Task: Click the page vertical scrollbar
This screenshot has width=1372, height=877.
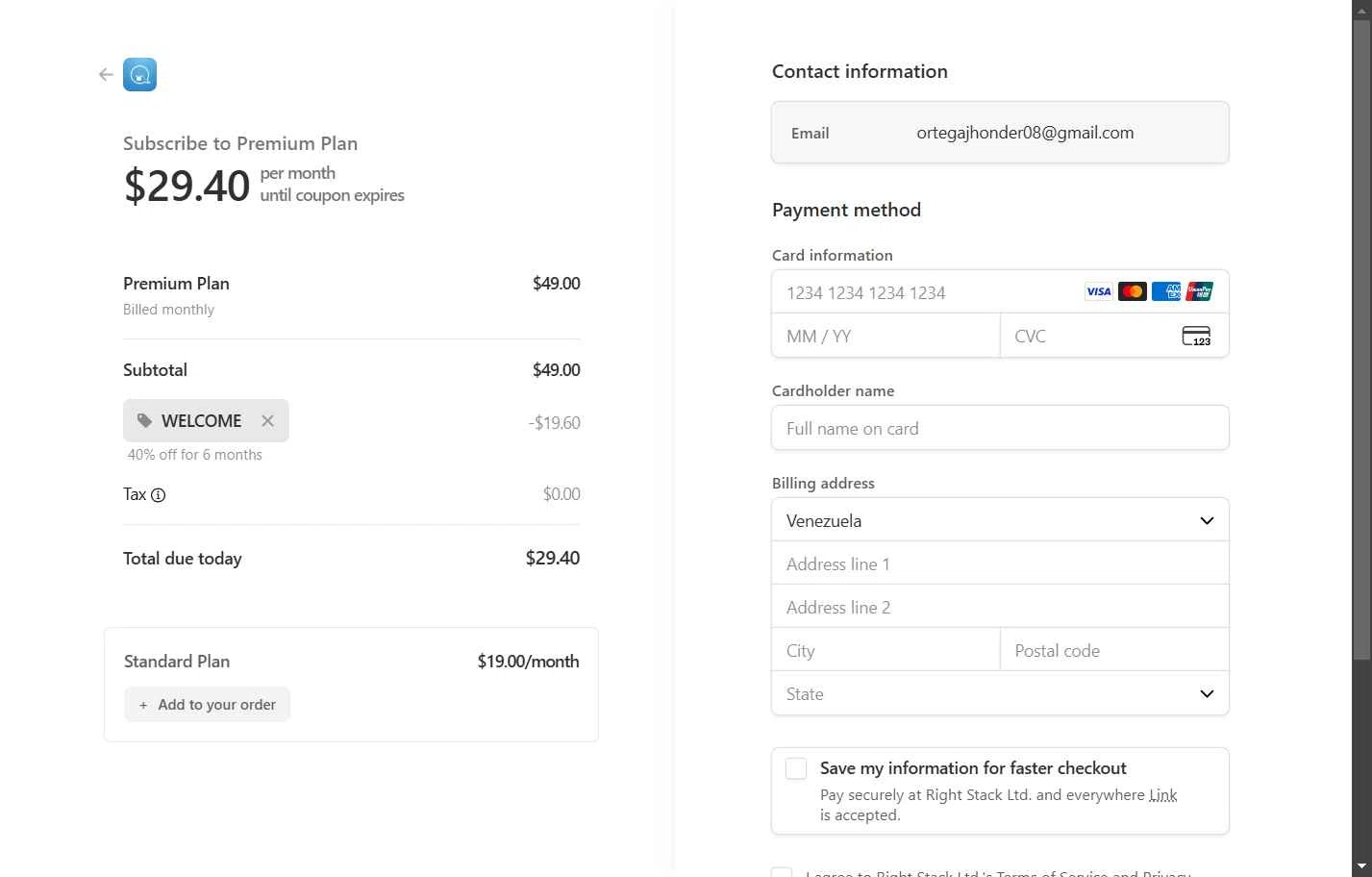Action: point(1361,338)
